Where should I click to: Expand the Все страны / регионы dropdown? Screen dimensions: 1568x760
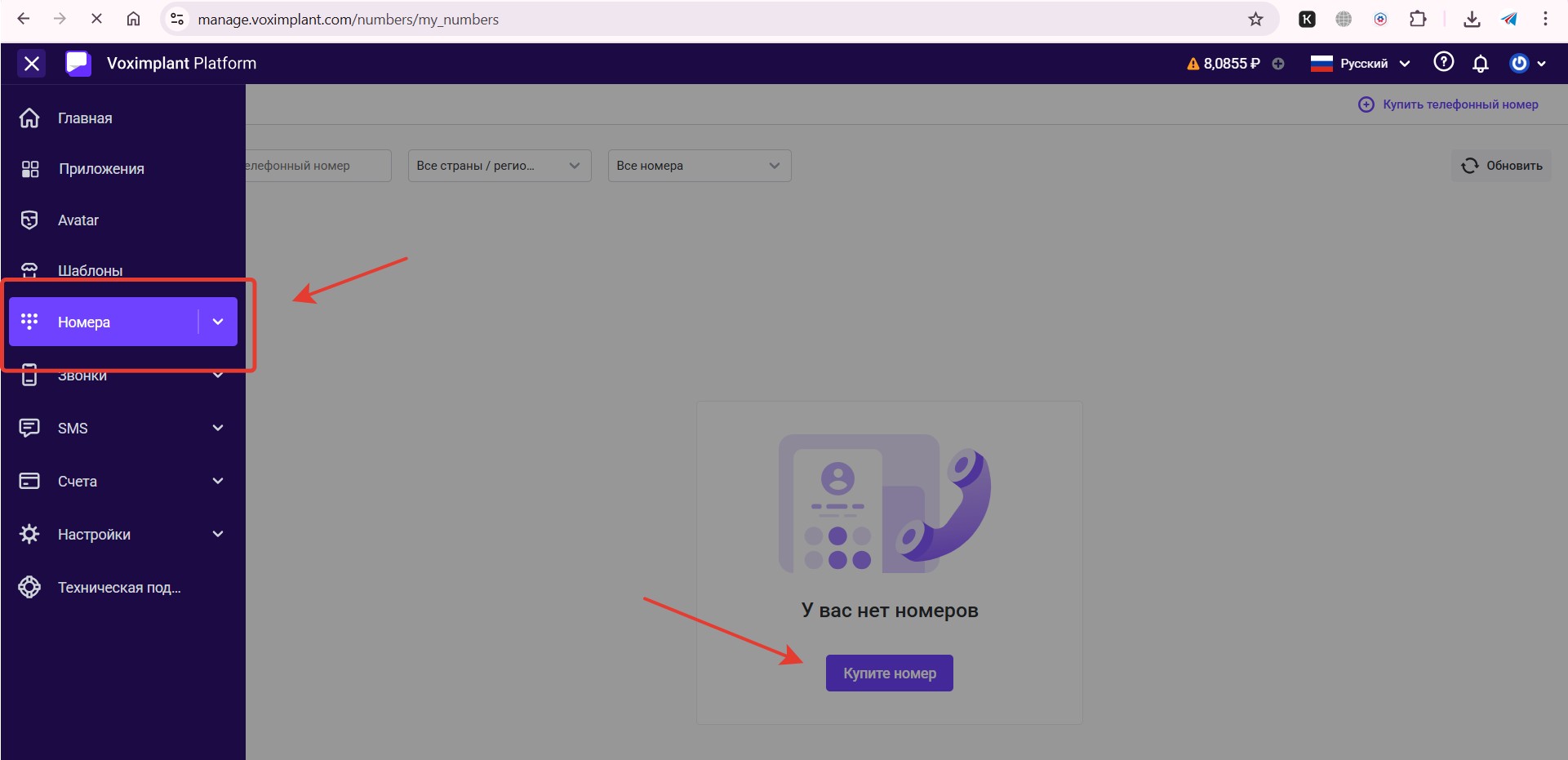(499, 166)
